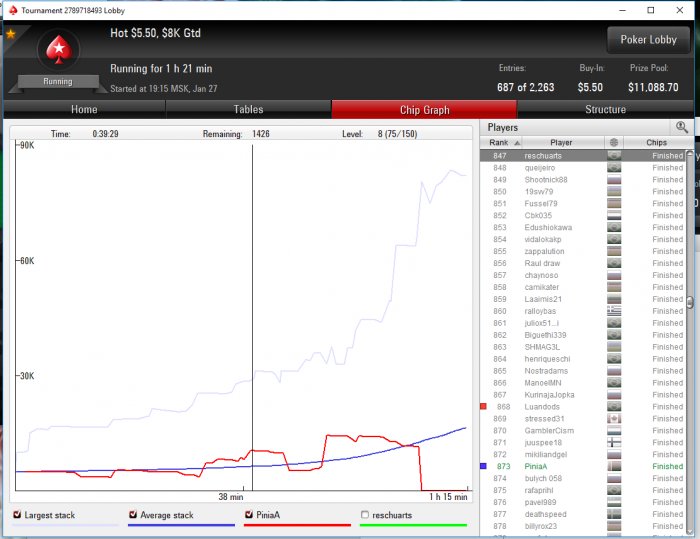This screenshot has width=700, height=539.
Task: Click the red PiniaA color line
Action: pos(297,526)
